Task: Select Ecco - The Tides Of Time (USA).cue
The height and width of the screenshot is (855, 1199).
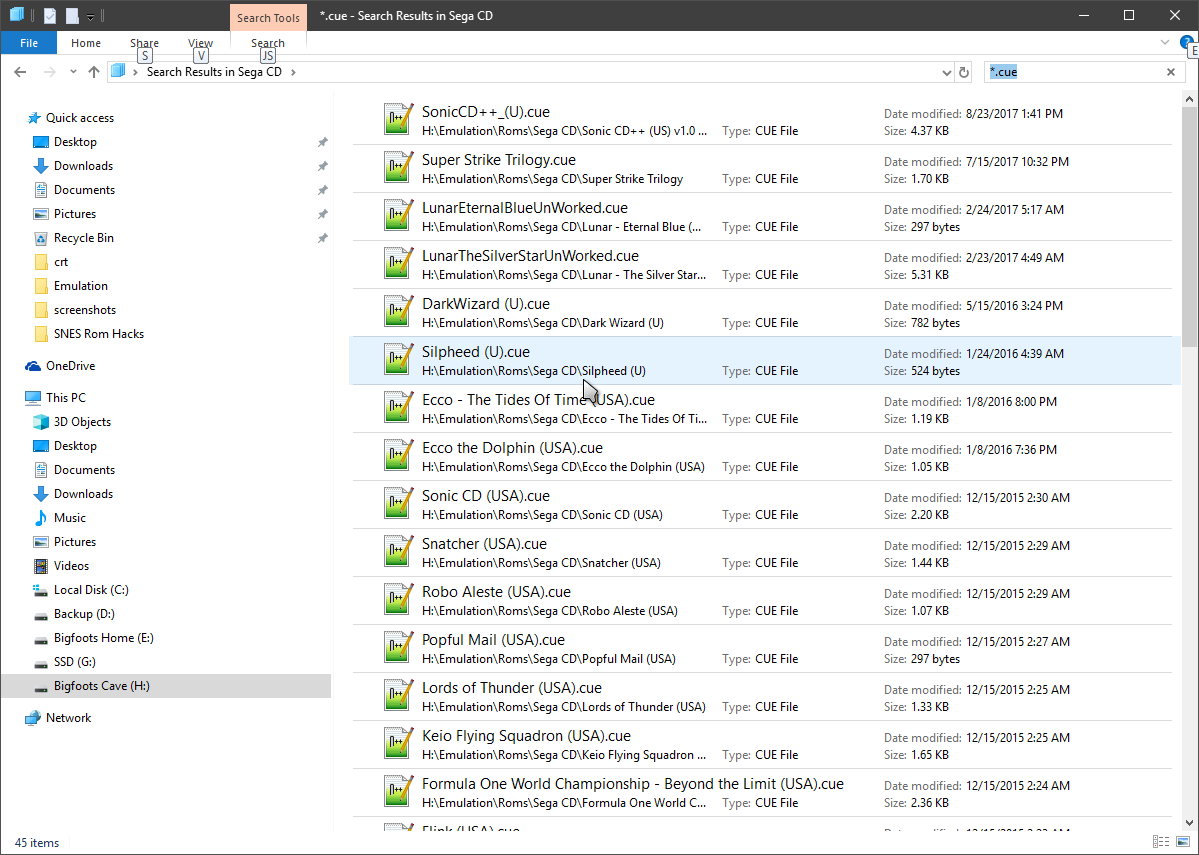Action: [x=538, y=400]
